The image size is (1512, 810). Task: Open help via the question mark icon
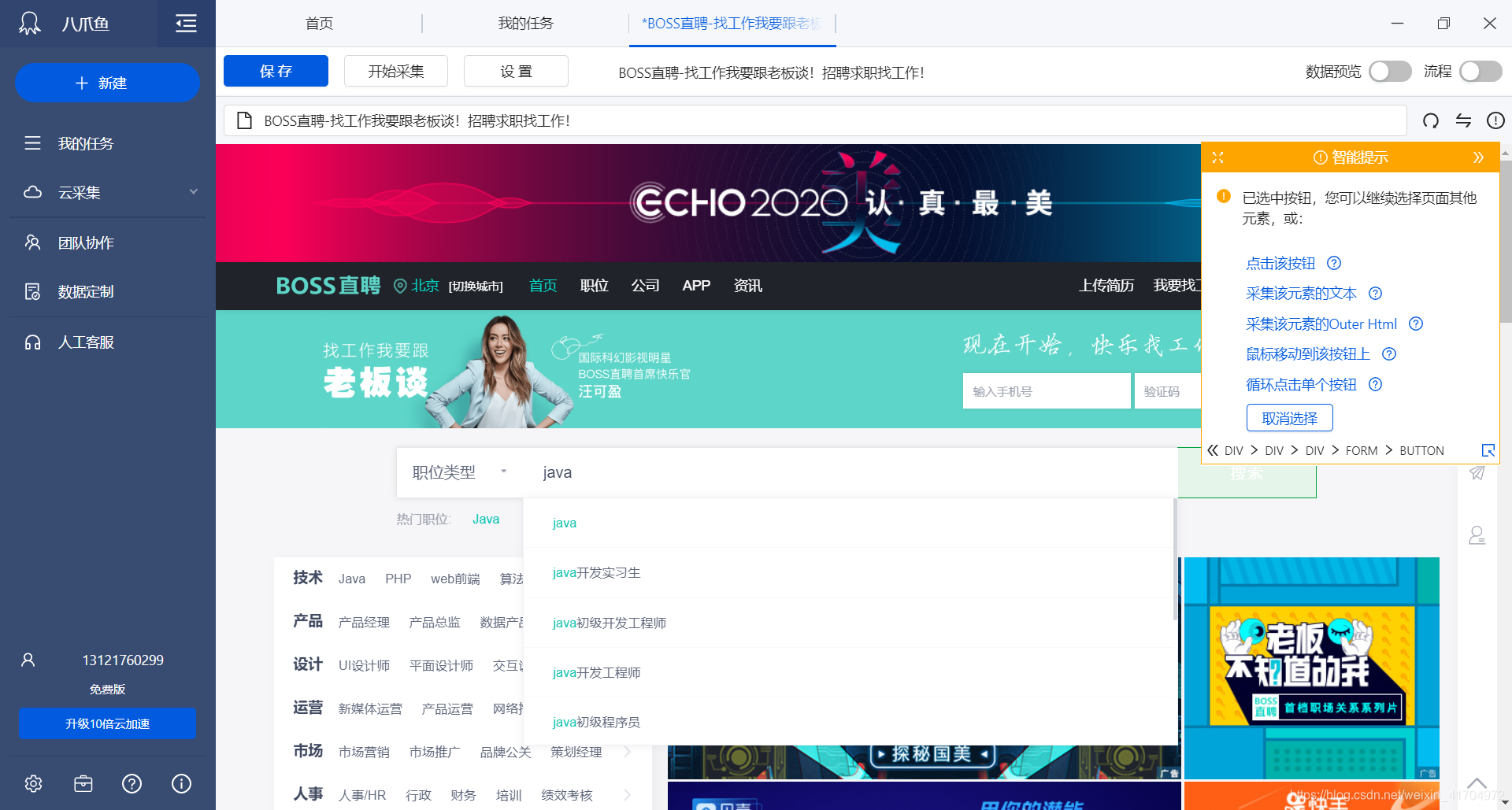click(132, 783)
